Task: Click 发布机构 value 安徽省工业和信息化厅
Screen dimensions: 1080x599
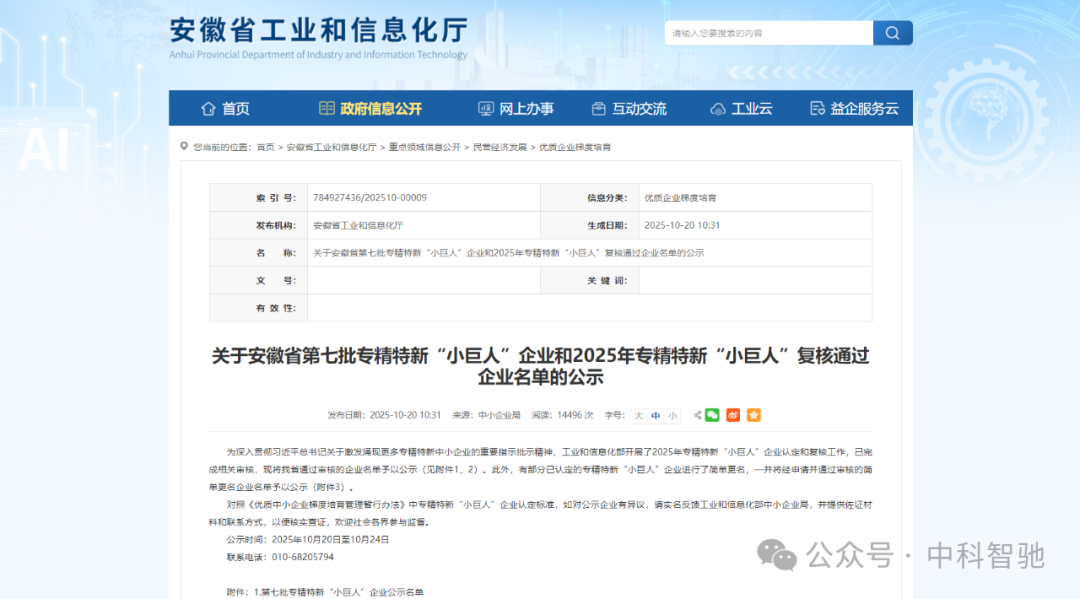Action: (358, 225)
